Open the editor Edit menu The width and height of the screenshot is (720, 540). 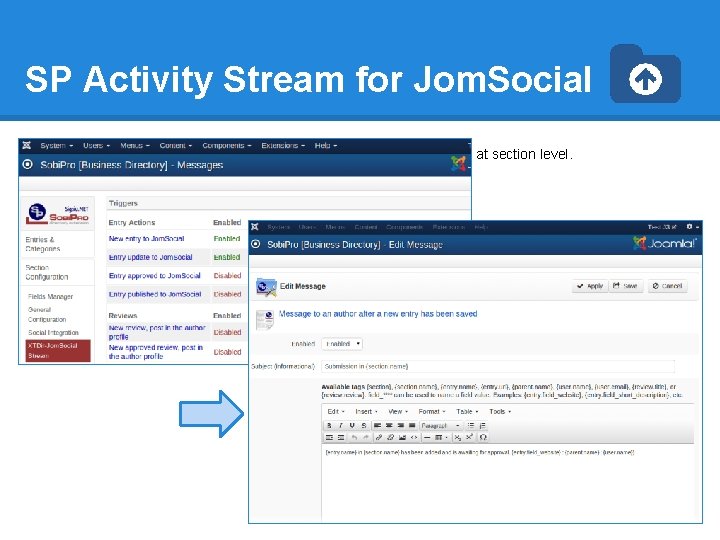[x=336, y=411]
